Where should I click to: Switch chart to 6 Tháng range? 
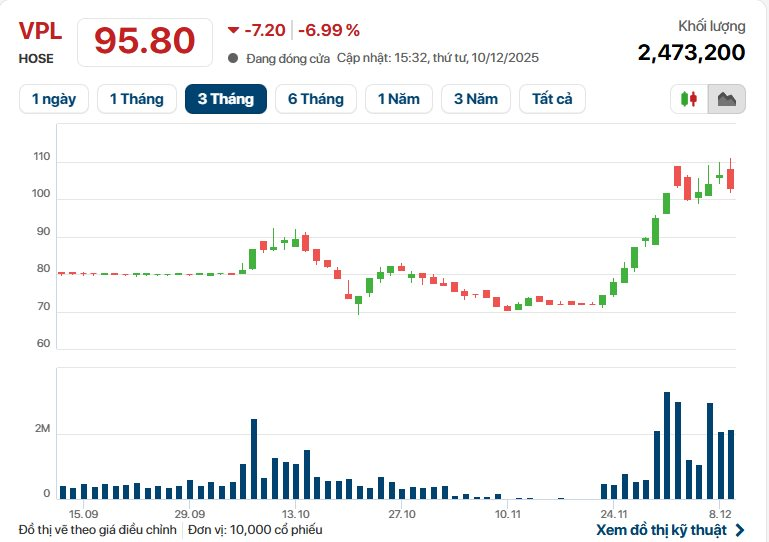[315, 99]
